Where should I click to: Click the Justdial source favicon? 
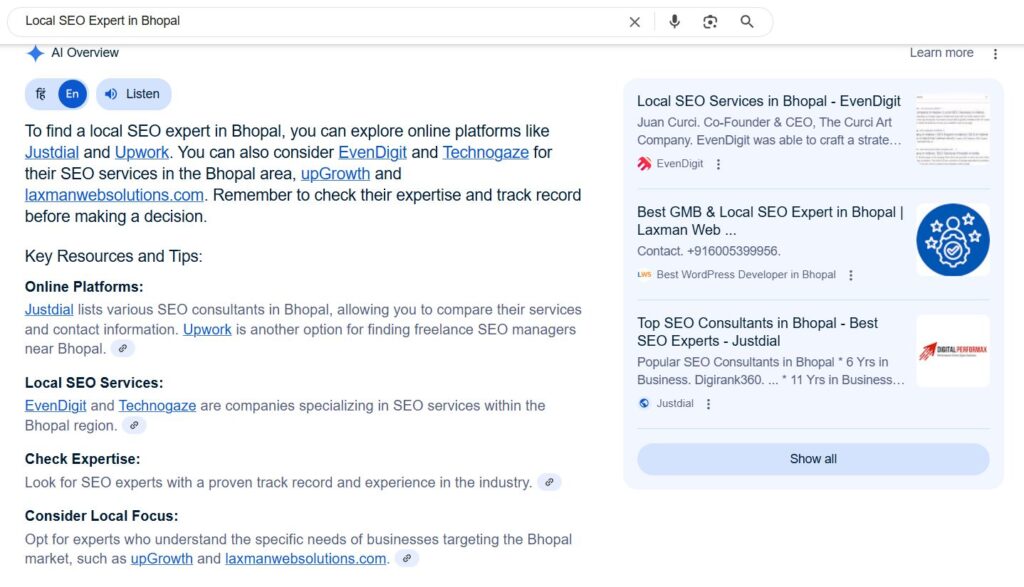tap(644, 404)
